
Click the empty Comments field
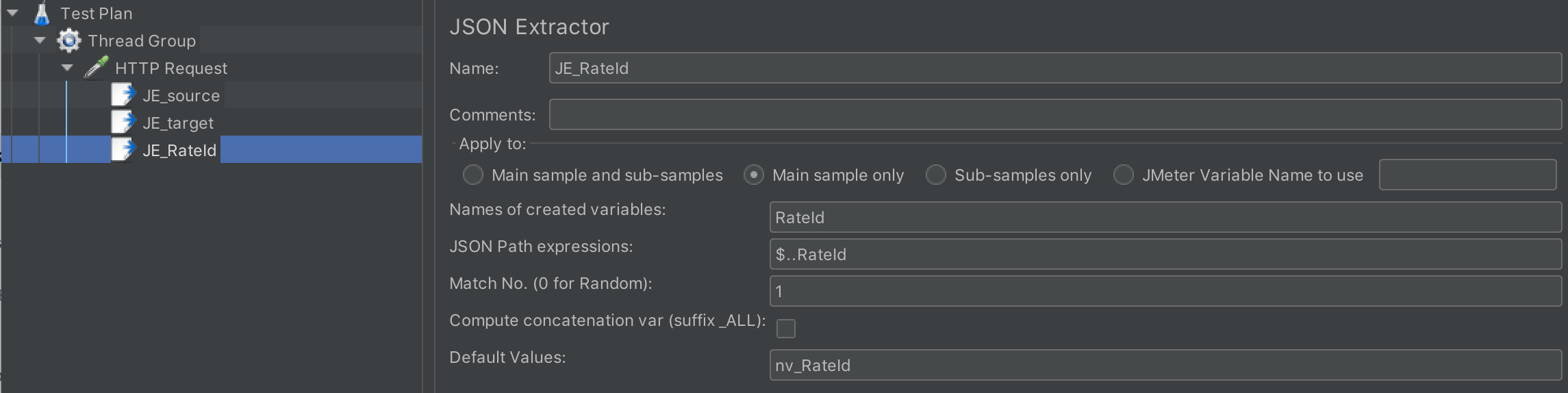click(1054, 114)
